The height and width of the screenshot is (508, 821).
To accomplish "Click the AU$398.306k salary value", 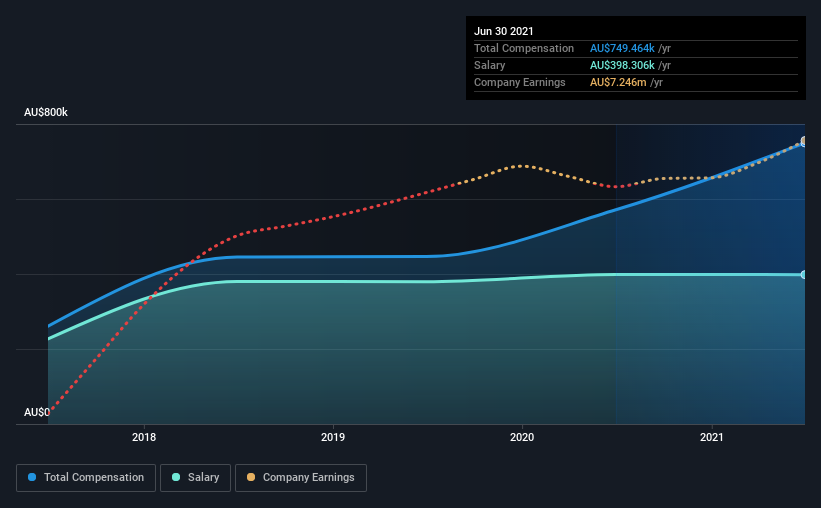I will [622, 65].
